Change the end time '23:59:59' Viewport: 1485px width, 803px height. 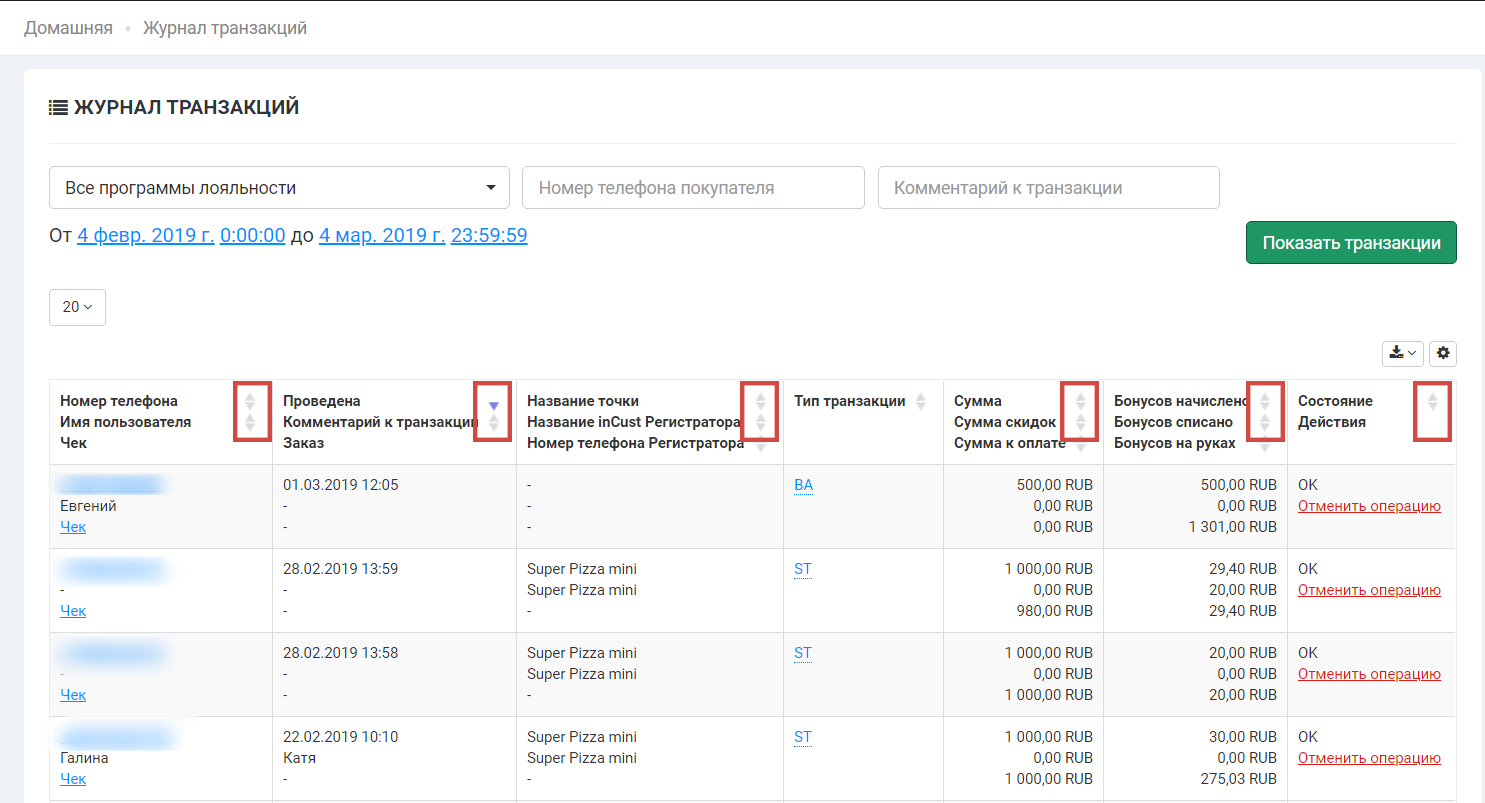[x=489, y=236]
